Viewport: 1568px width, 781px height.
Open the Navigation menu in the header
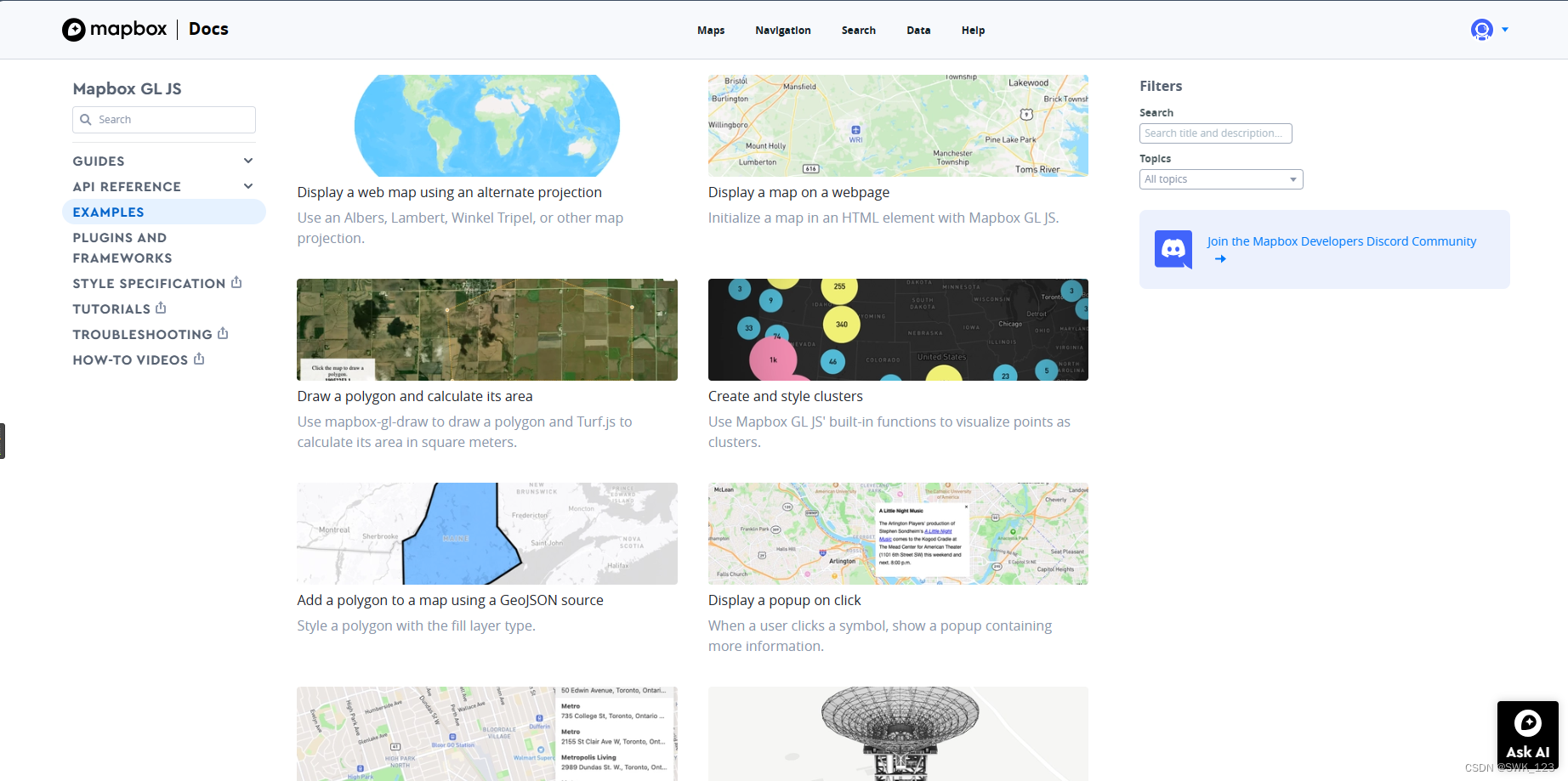click(783, 31)
